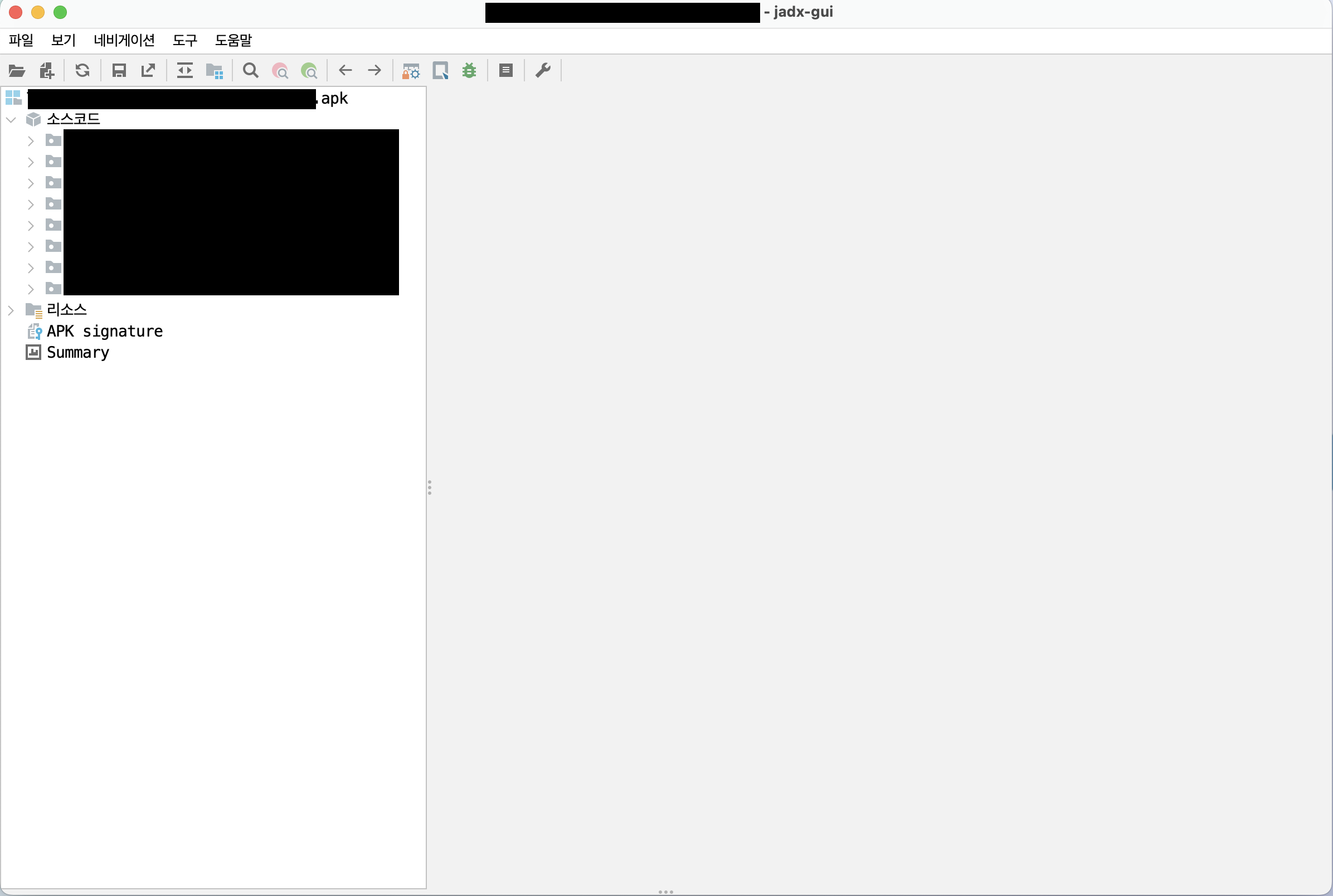1333x896 pixels.
Task: Click the vertical split pane divider handle
Action: click(x=429, y=488)
